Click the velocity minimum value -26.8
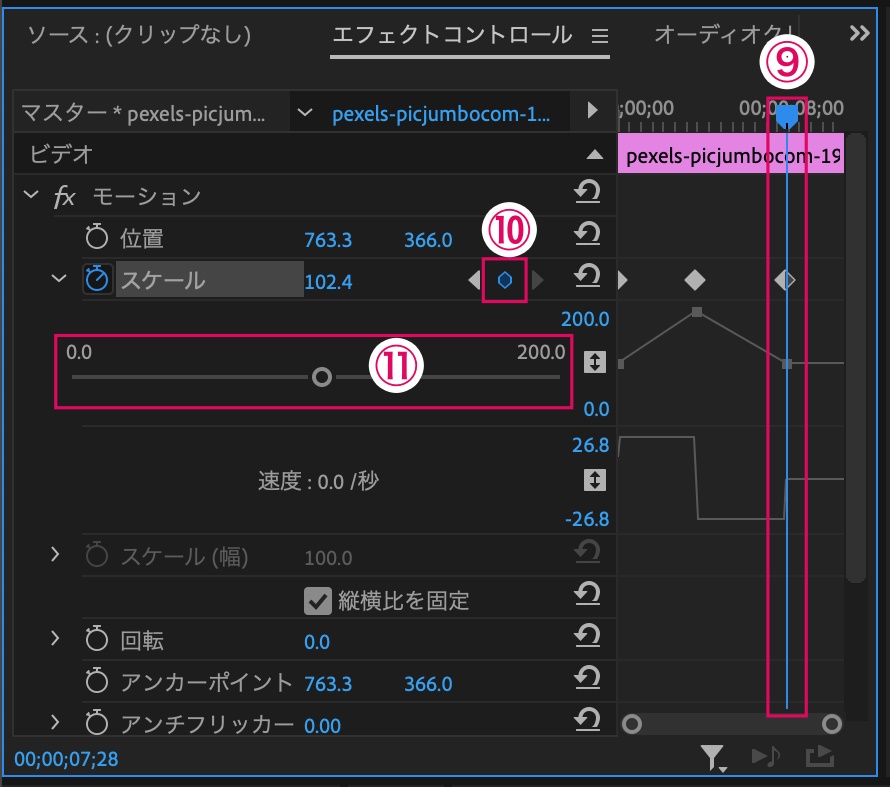The image size is (890, 787). [x=587, y=519]
